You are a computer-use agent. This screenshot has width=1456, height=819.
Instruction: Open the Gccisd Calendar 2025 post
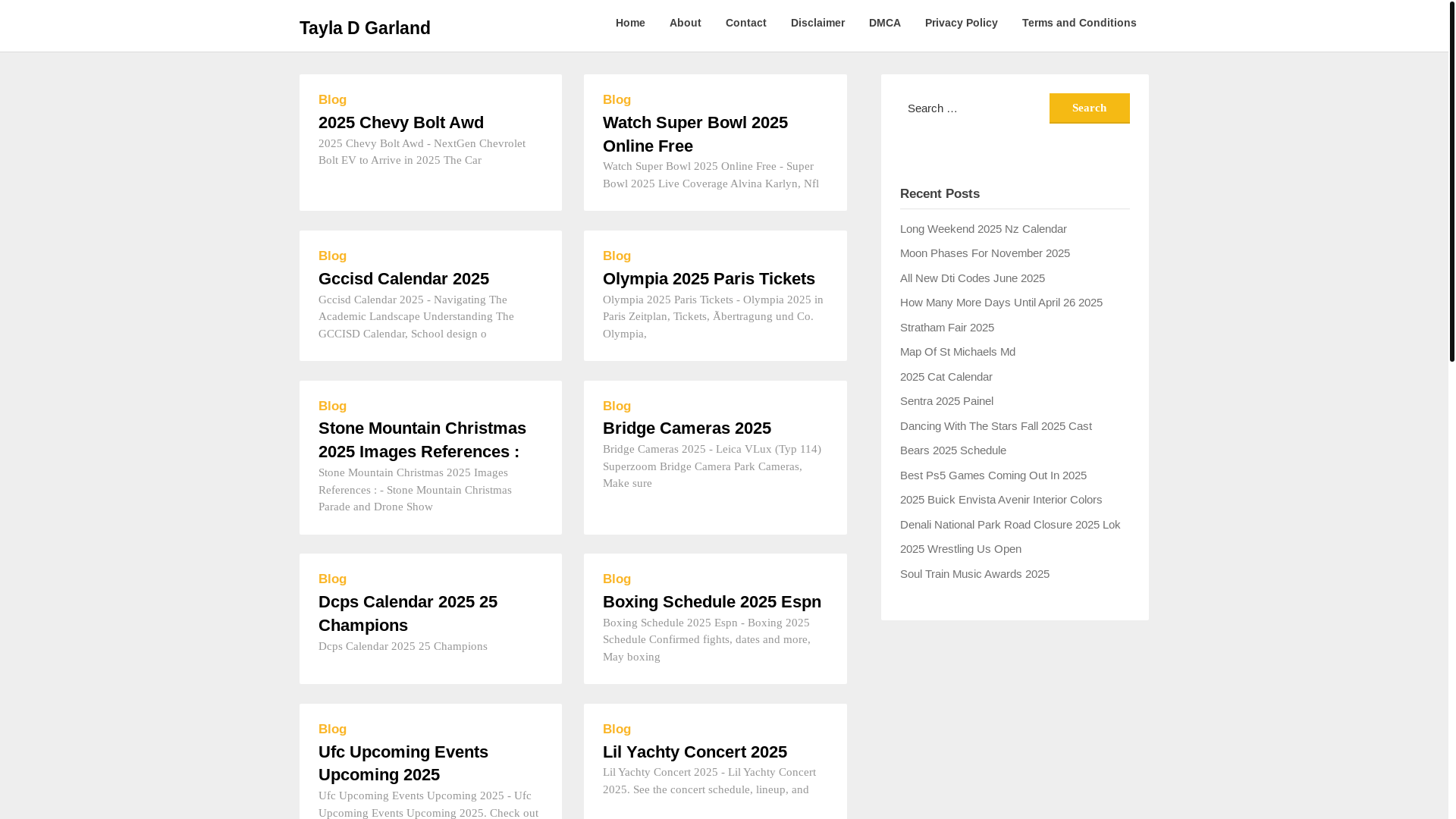(403, 279)
